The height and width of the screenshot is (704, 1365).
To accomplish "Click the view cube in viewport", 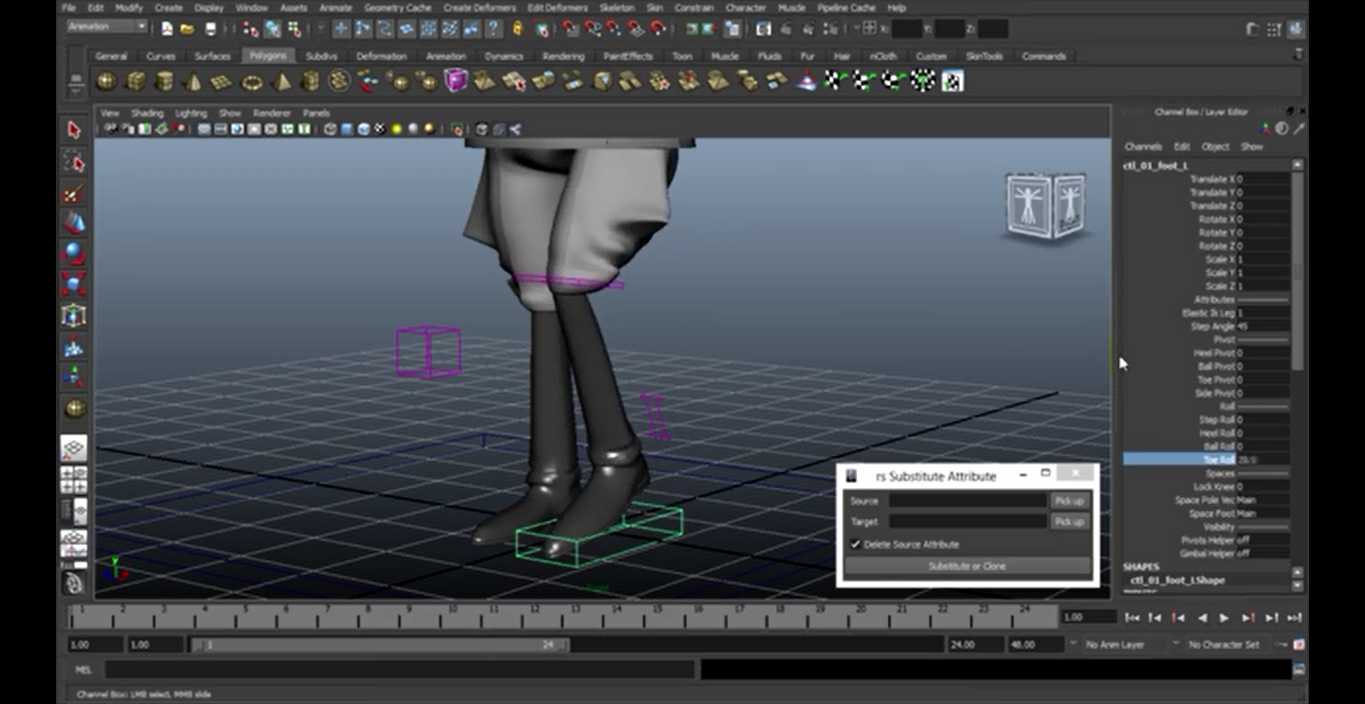I will 1045,205.
